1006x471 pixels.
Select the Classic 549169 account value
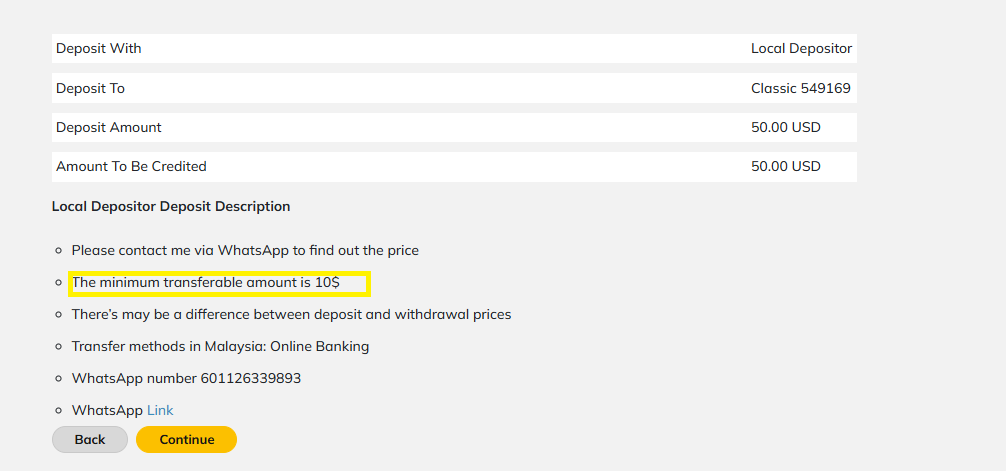(x=801, y=88)
